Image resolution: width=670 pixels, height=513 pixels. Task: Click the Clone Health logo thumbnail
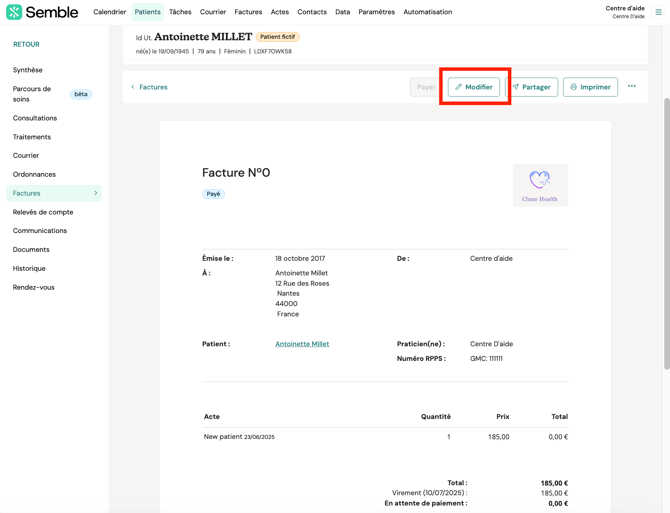coord(540,185)
